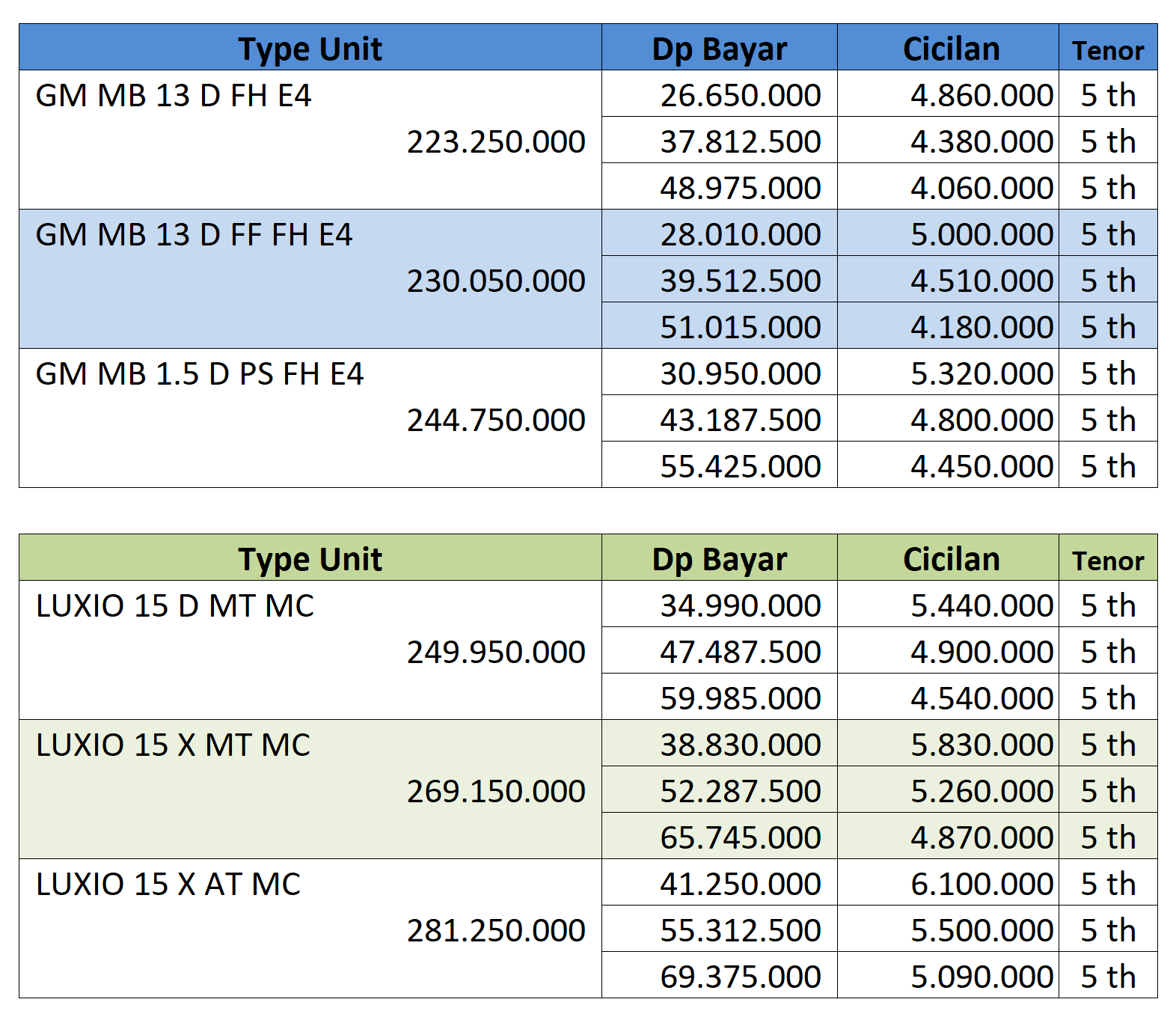Click the green table's Tenor header
The height and width of the screenshot is (1026, 1176).
[1107, 561]
